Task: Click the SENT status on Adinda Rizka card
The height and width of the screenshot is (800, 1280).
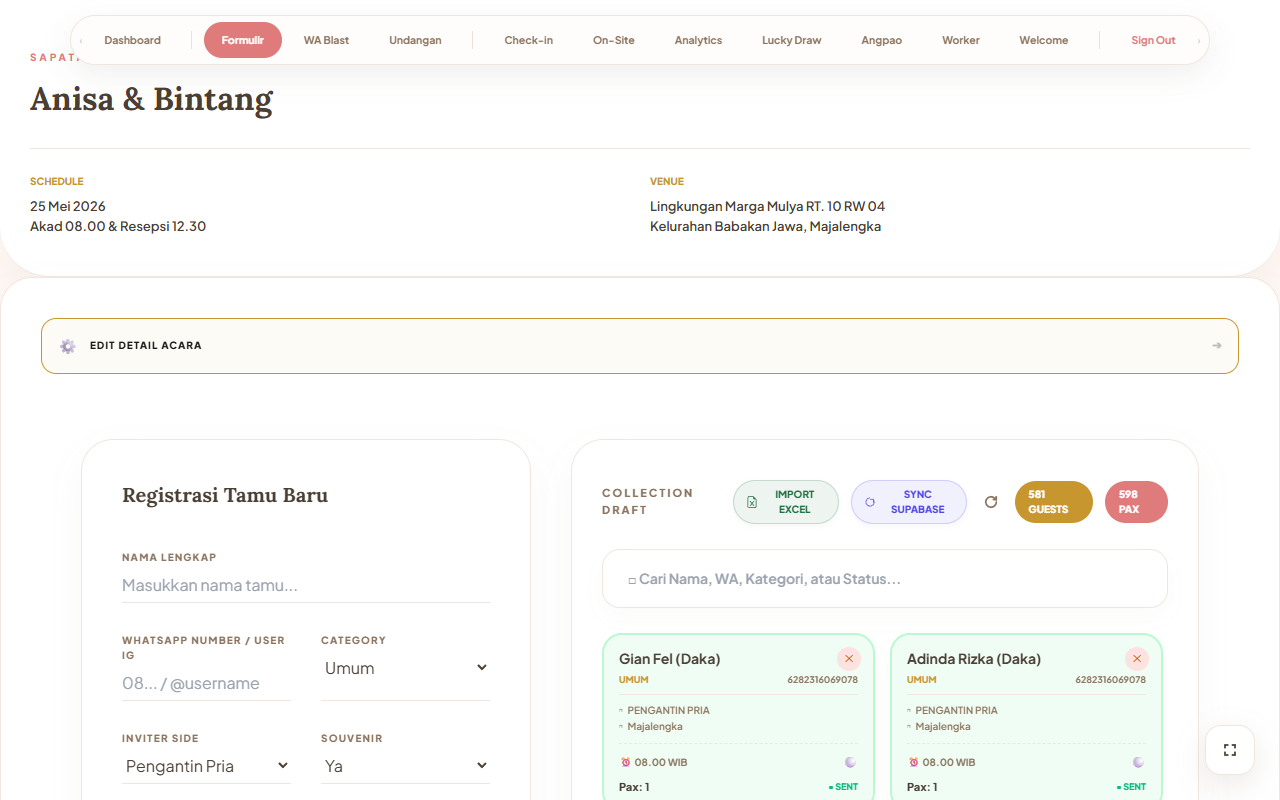Action: point(1131,787)
